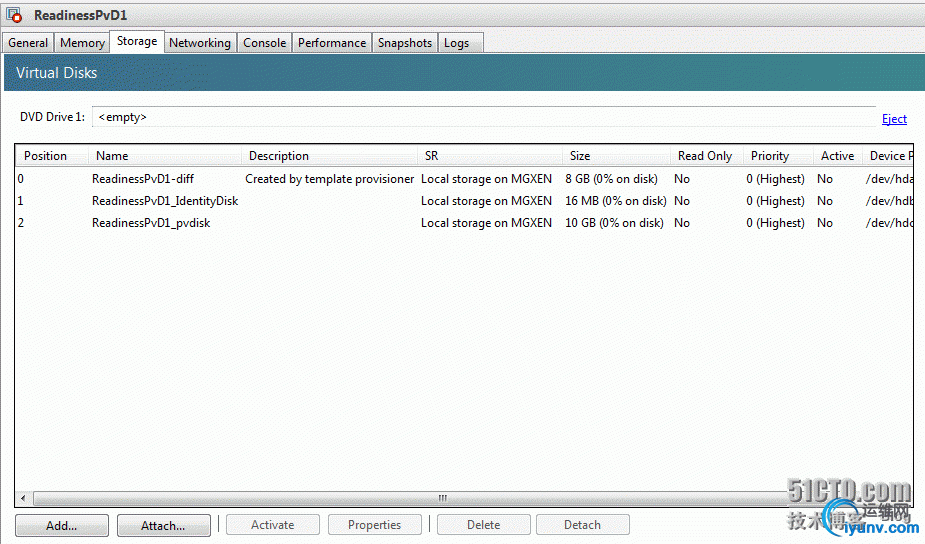Select the ReadinessPvD1-diff disk row
Viewport: 925px width, 544px height.
(x=464, y=179)
